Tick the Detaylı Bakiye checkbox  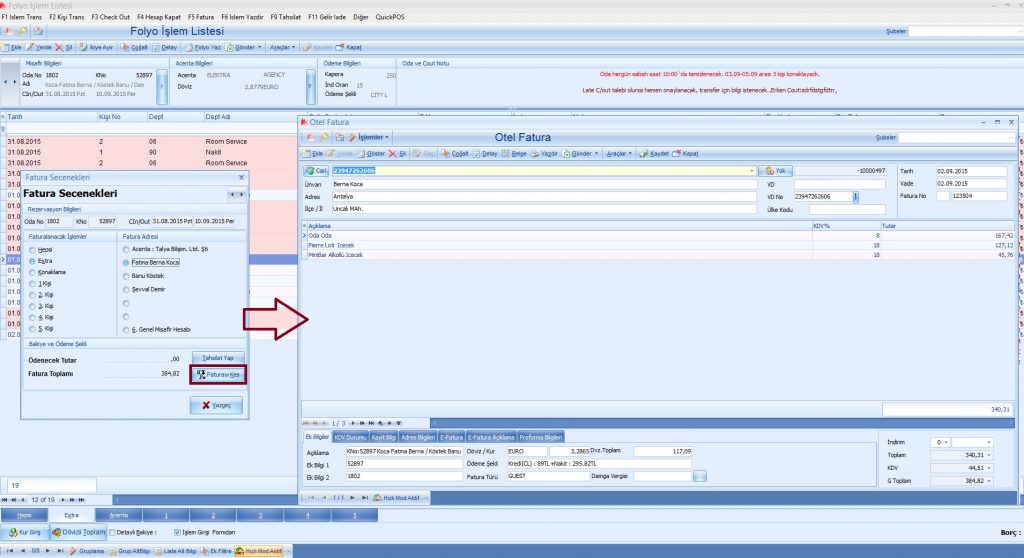(x=113, y=532)
